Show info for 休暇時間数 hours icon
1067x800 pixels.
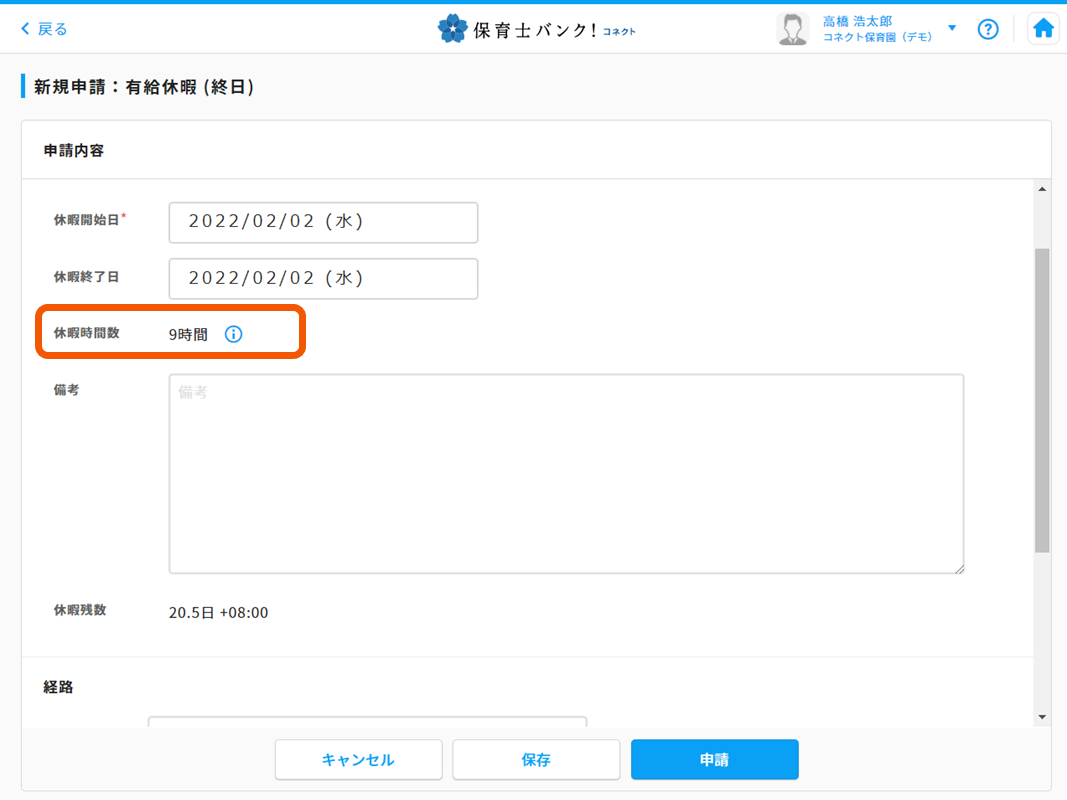233,334
